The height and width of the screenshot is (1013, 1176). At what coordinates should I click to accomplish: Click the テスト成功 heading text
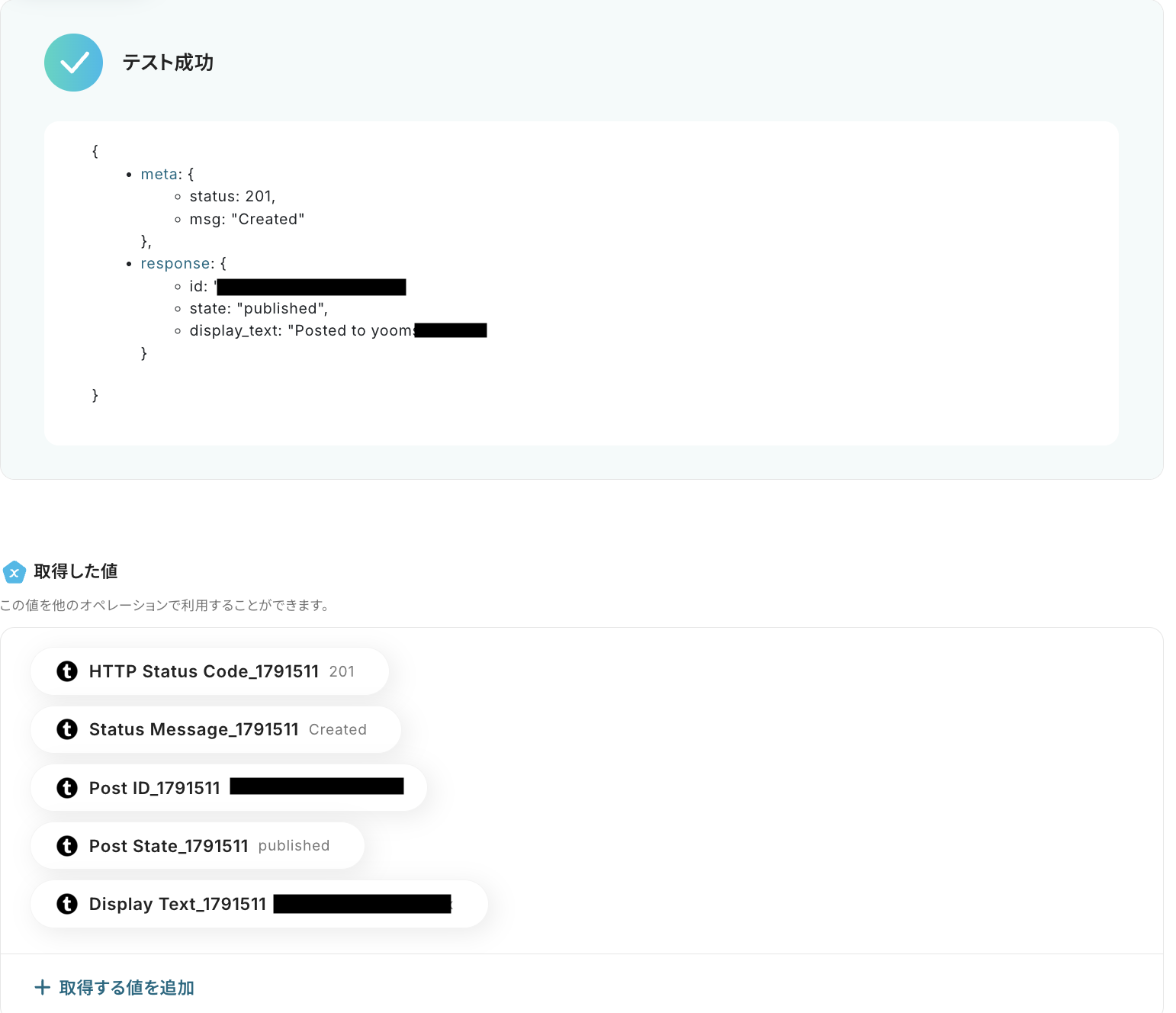[168, 63]
